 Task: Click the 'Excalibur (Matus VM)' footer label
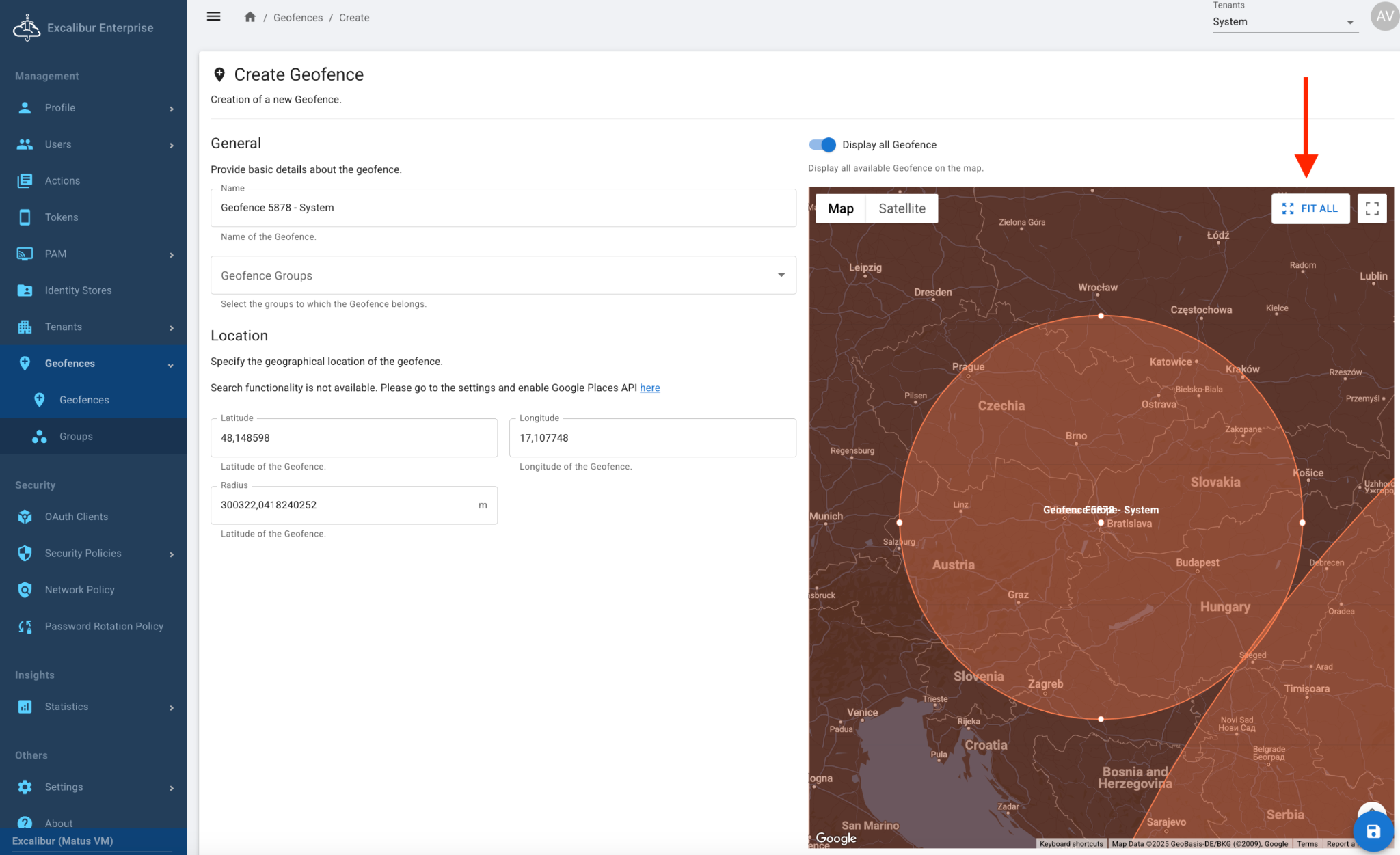[63, 841]
